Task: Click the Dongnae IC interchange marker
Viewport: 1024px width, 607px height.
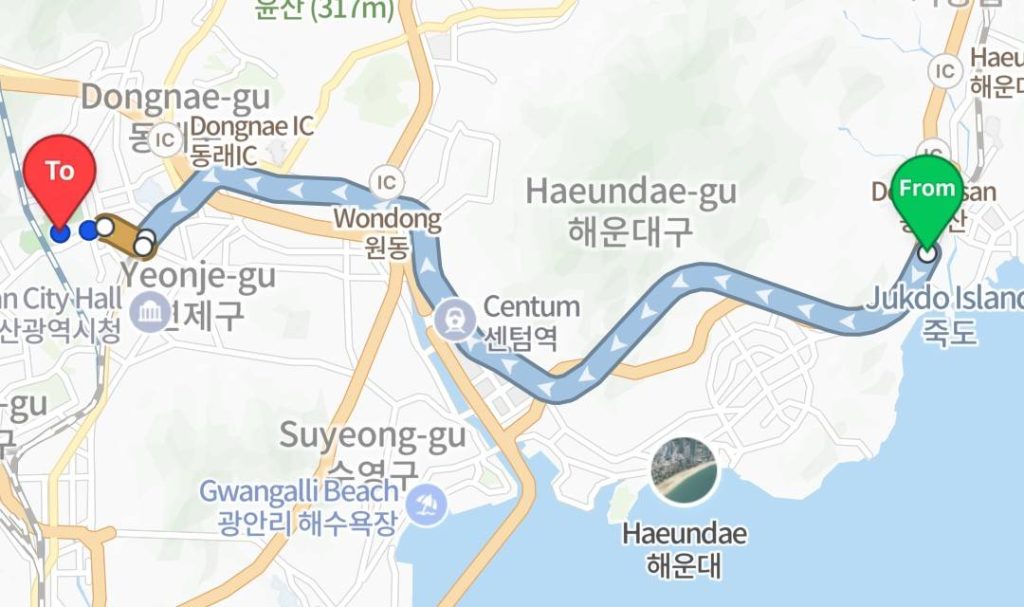Action: (x=165, y=139)
